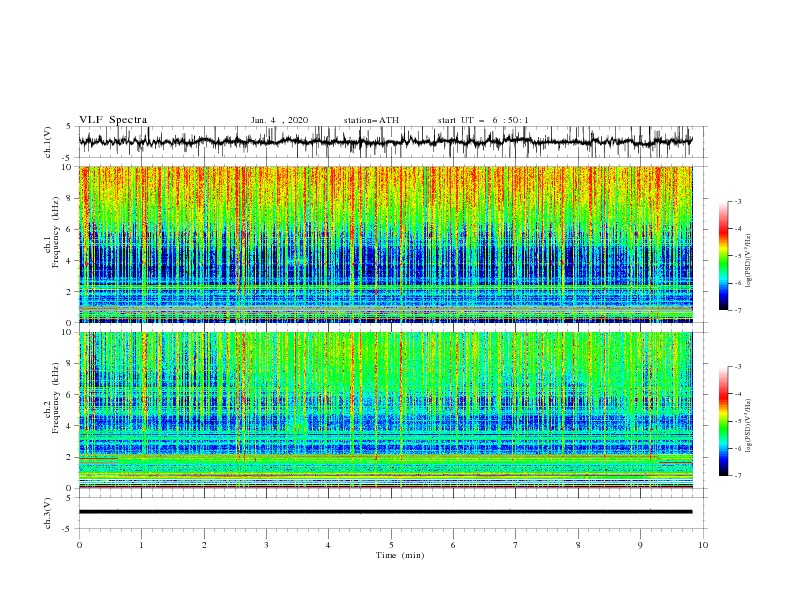792x612 pixels.
Task: Click the time axis tick label 1
Action: click(x=141, y=545)
